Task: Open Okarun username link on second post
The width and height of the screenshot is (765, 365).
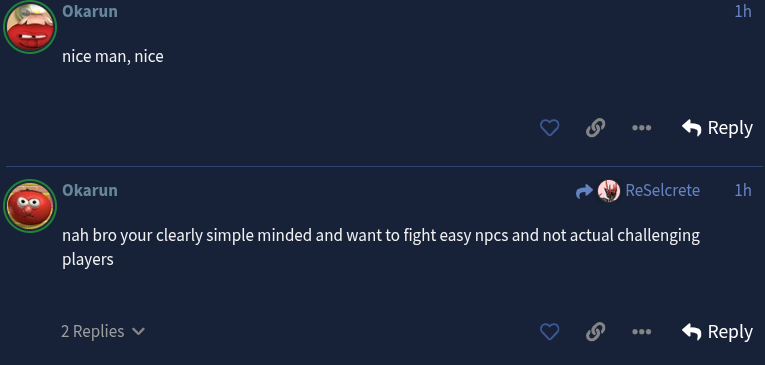Action: [90, 190]
